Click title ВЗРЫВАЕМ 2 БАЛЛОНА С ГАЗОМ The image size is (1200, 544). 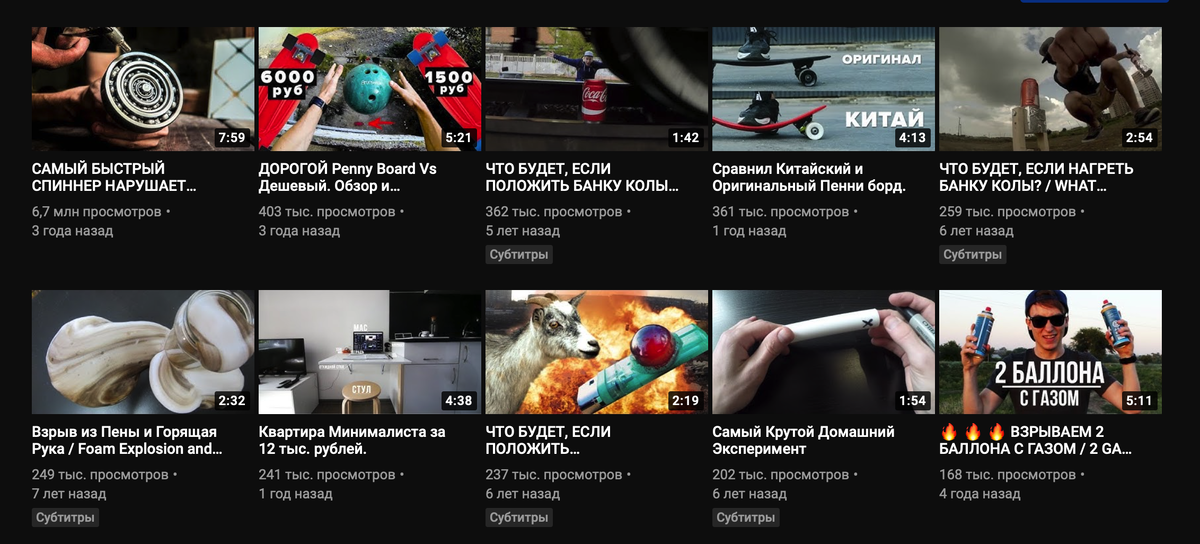point(1037,440)
